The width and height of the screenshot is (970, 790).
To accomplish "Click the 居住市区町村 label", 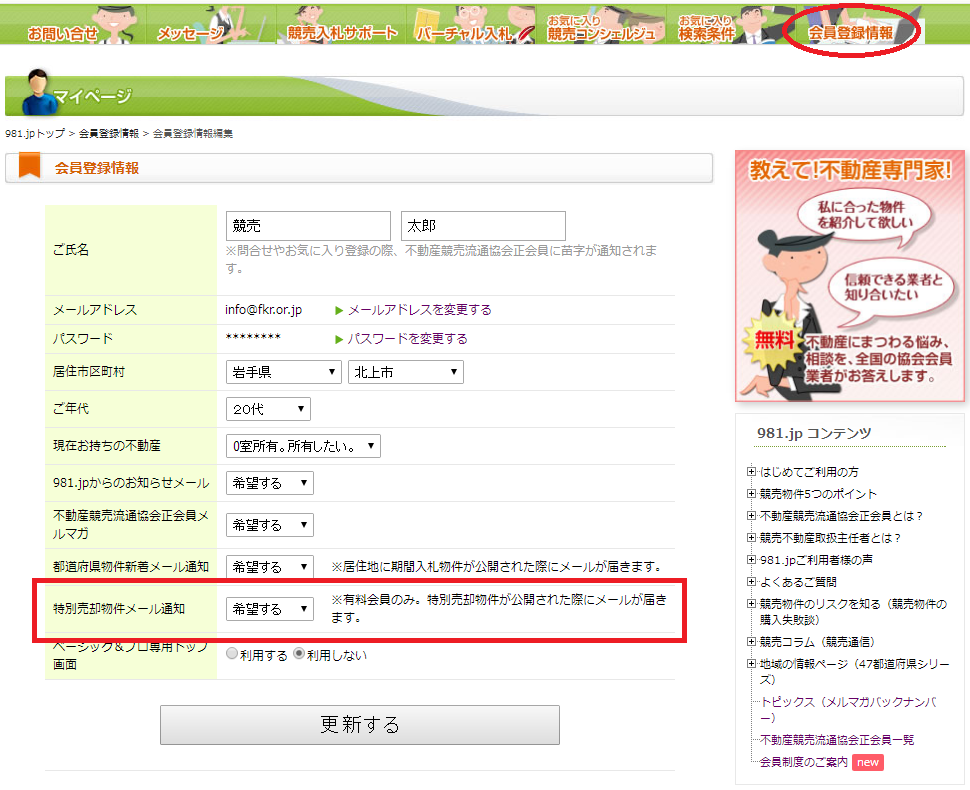I will tap(88, 371).
